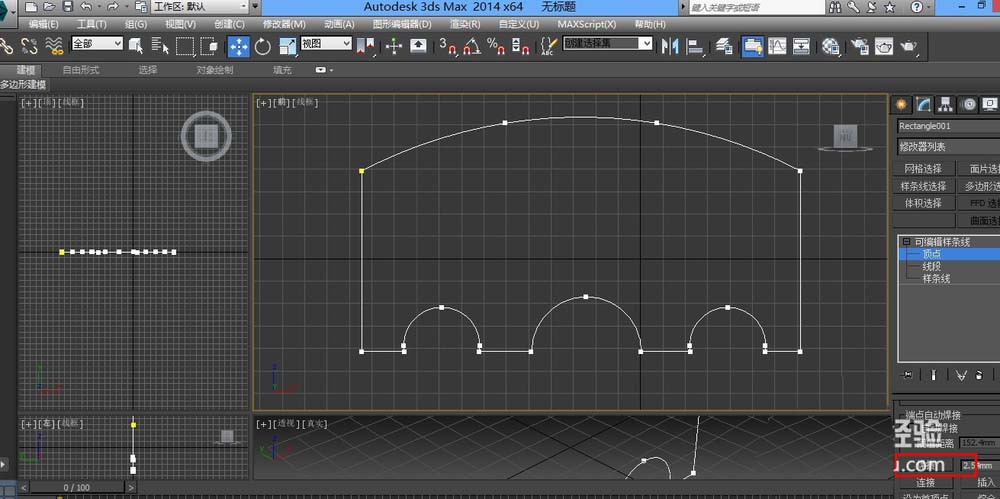Open the 工具(T) menu
1000x499 pixels.
pyautogui.click(x=92, y=24)
